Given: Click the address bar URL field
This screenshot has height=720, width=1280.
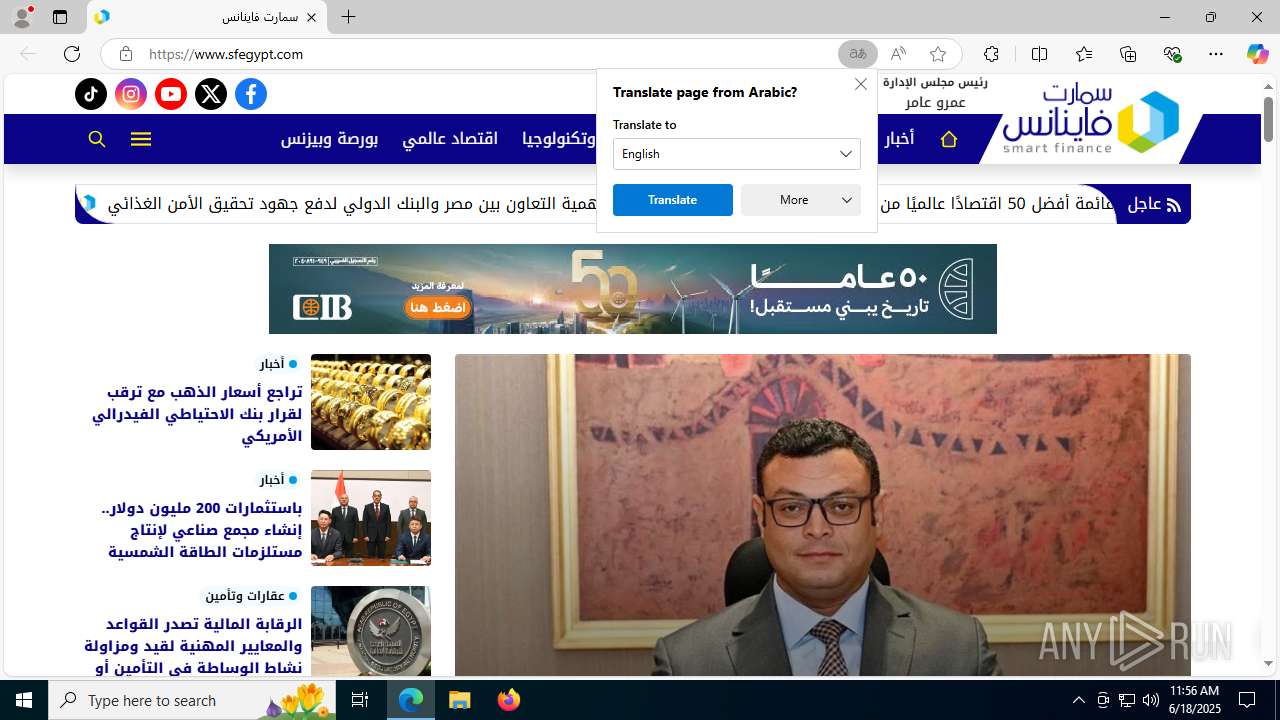Looking at the screenshot, I should click(x=490, y=54).
